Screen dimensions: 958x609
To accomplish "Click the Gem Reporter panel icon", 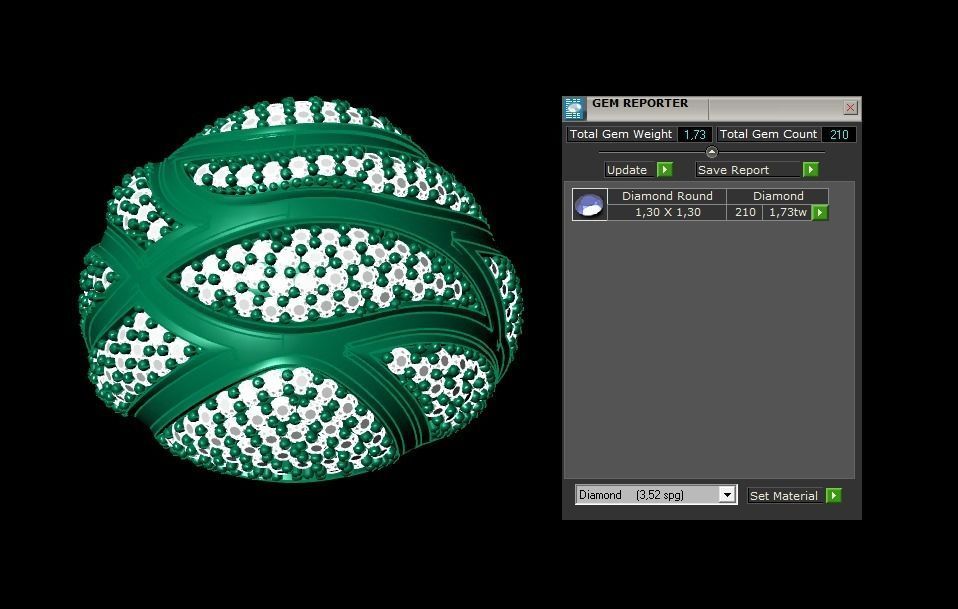I will (x=574, y=108).
